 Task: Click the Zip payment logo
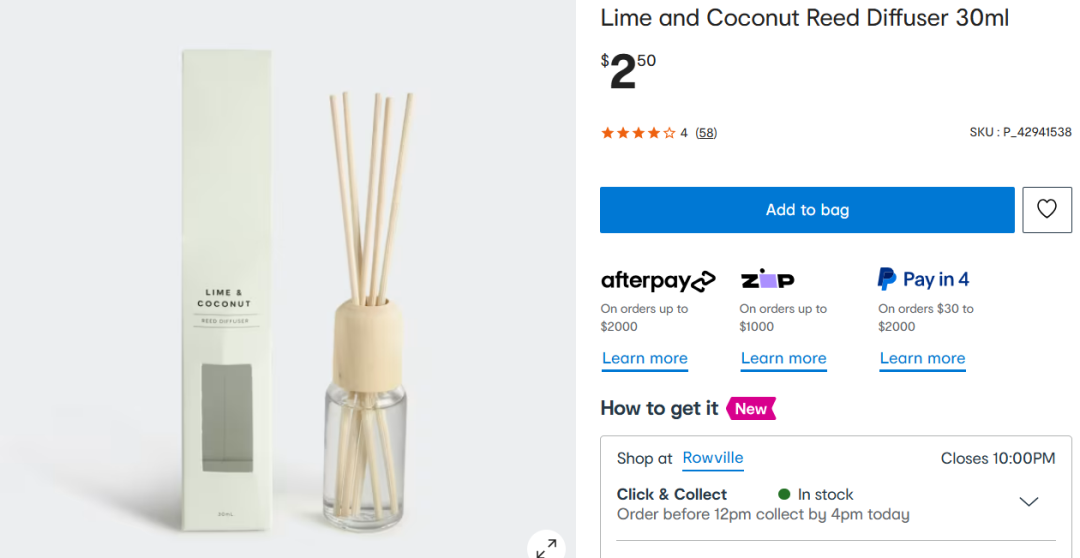[x=767, y=280]
